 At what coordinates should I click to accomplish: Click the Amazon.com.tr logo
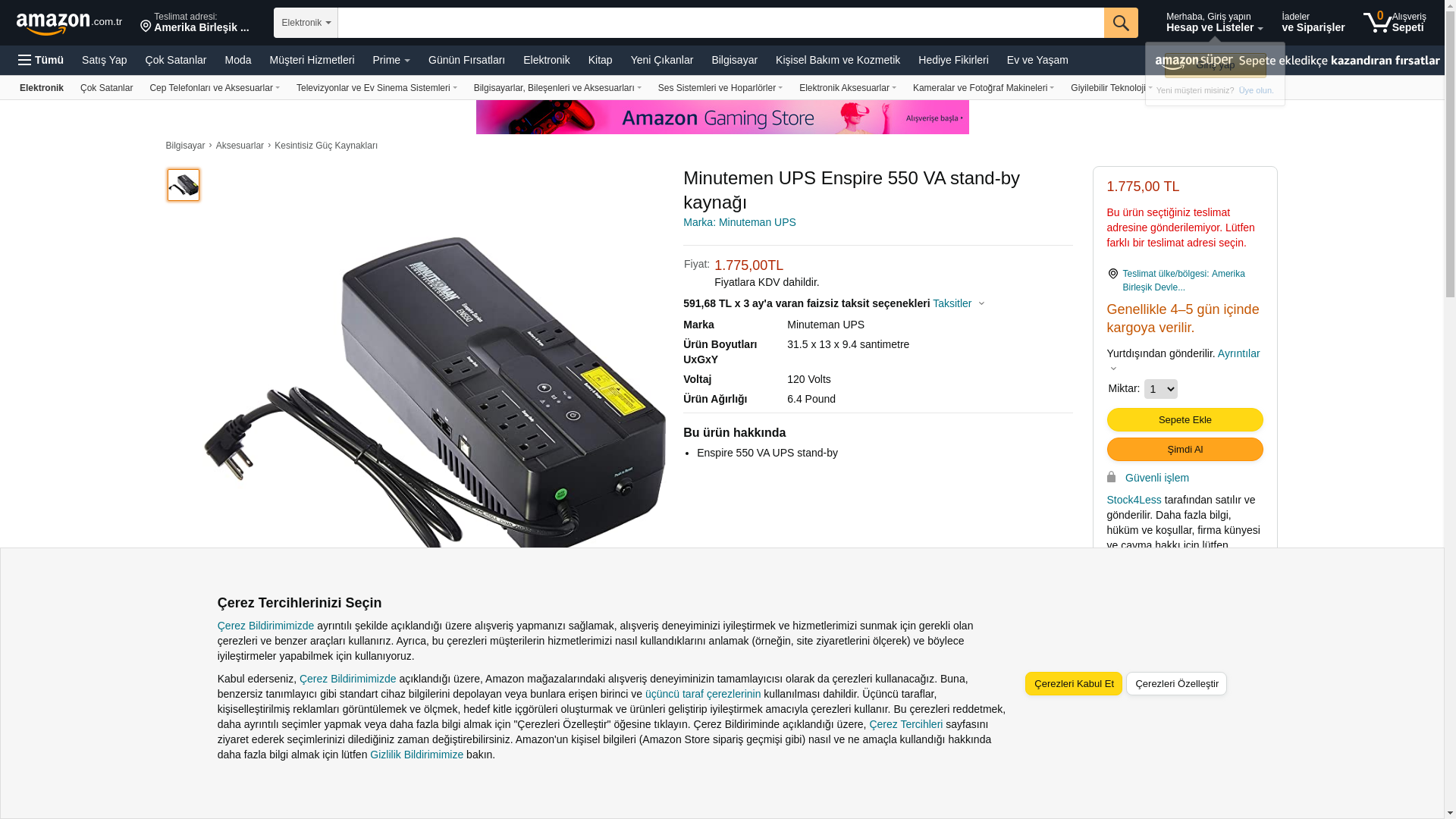coord(69,24)
